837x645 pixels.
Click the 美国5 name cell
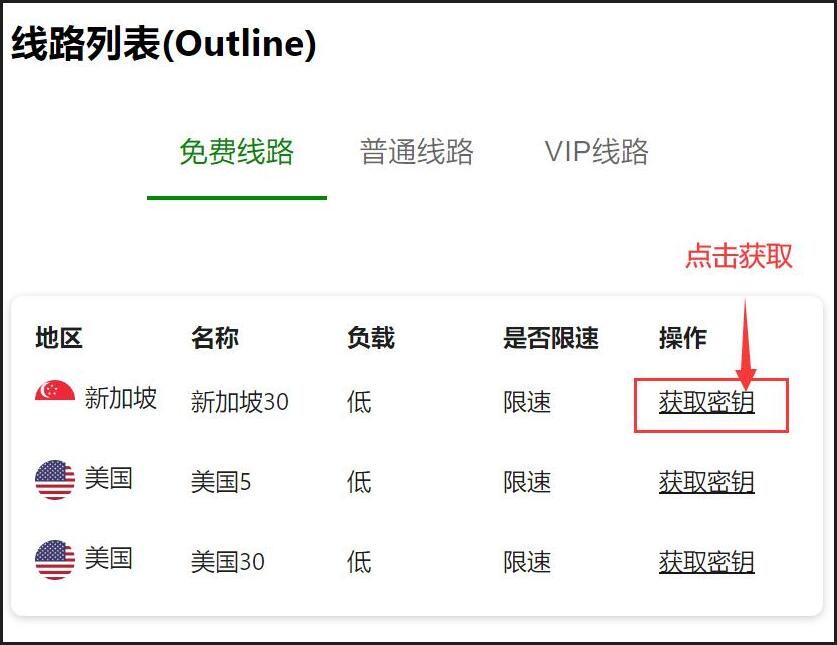[221, 482]
